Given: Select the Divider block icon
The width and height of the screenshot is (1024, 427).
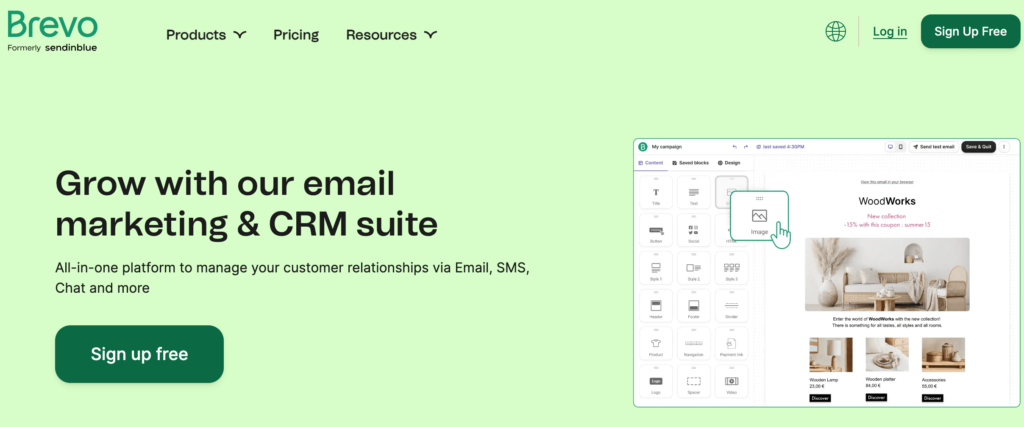Looking at the screenshot, I should pos(731,305).
